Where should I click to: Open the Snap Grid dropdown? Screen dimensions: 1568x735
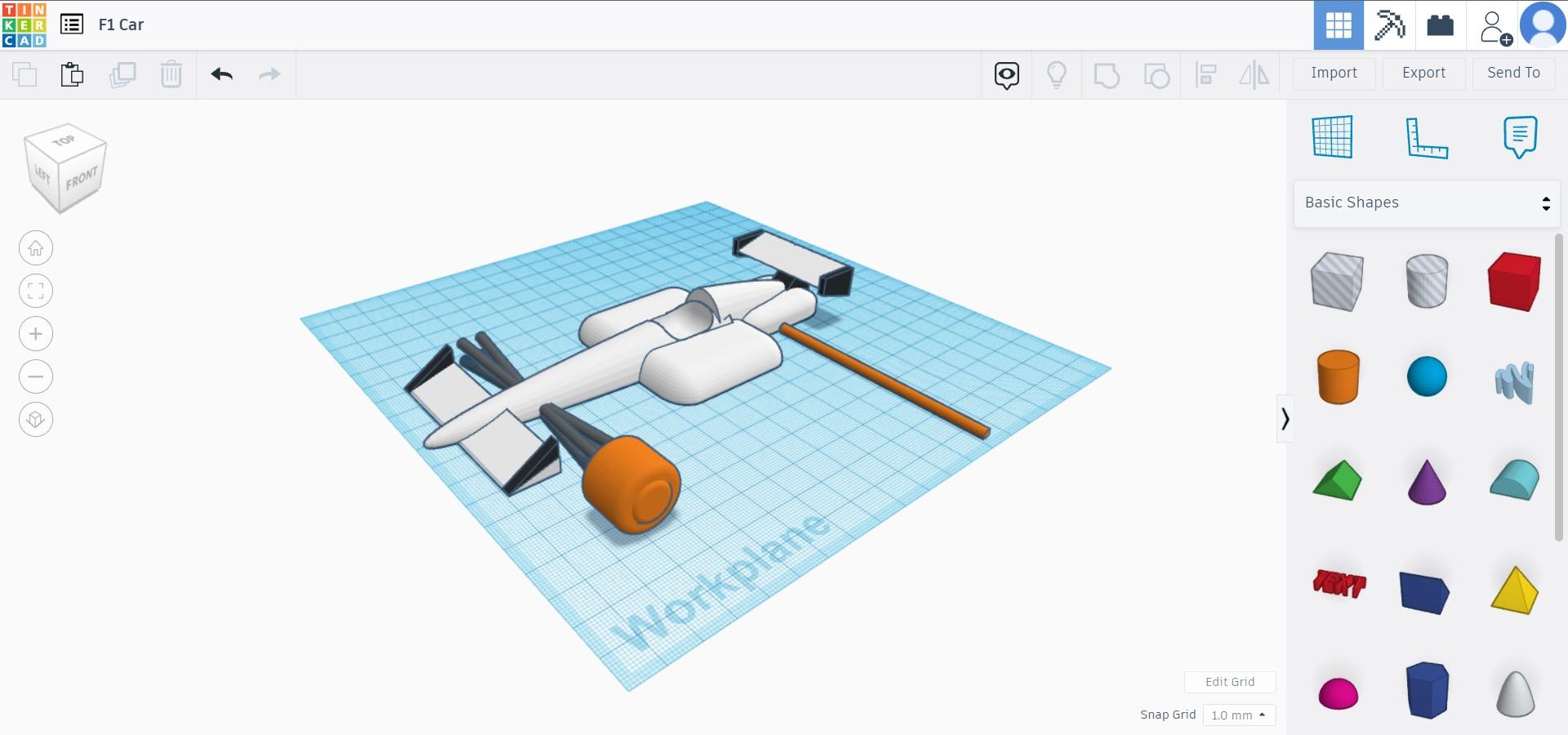coord(1239,715)
